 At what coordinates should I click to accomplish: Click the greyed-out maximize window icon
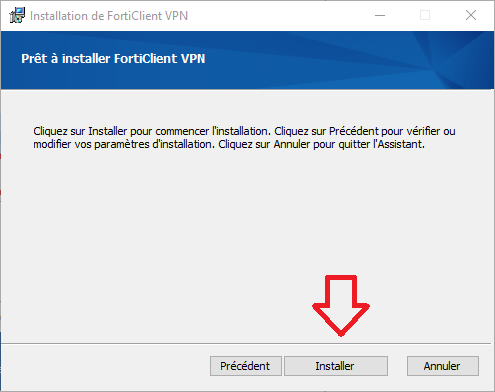[x=425, y=15]
